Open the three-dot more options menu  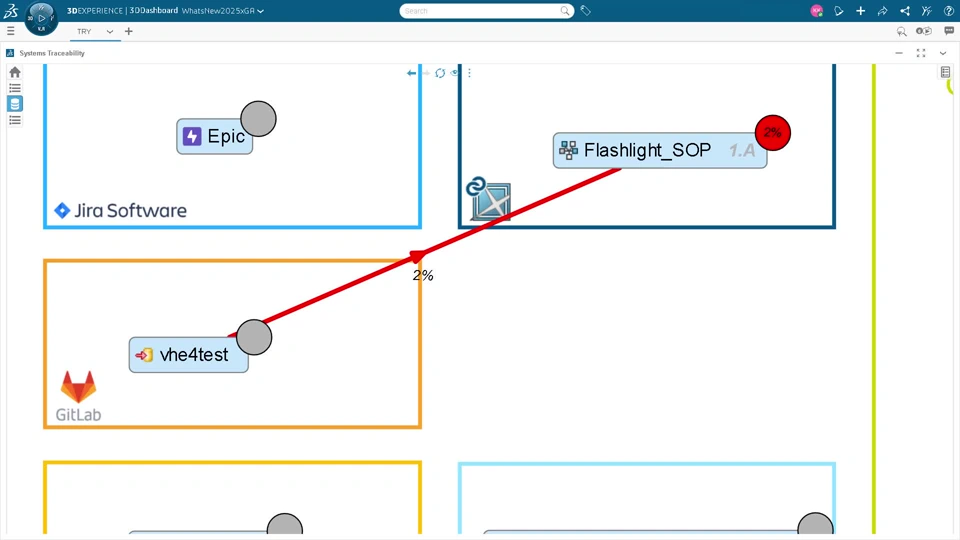pos(470,73)
